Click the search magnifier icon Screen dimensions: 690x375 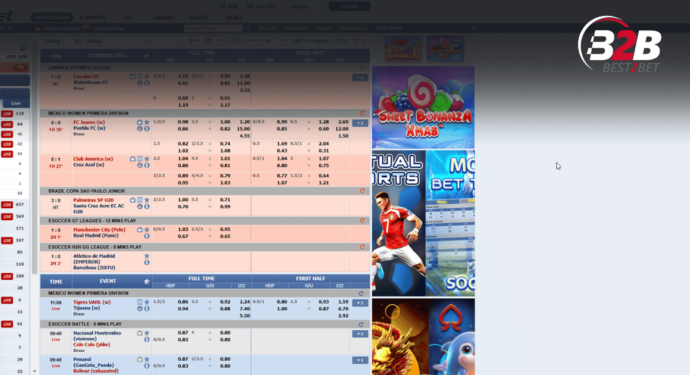(247, 28)
